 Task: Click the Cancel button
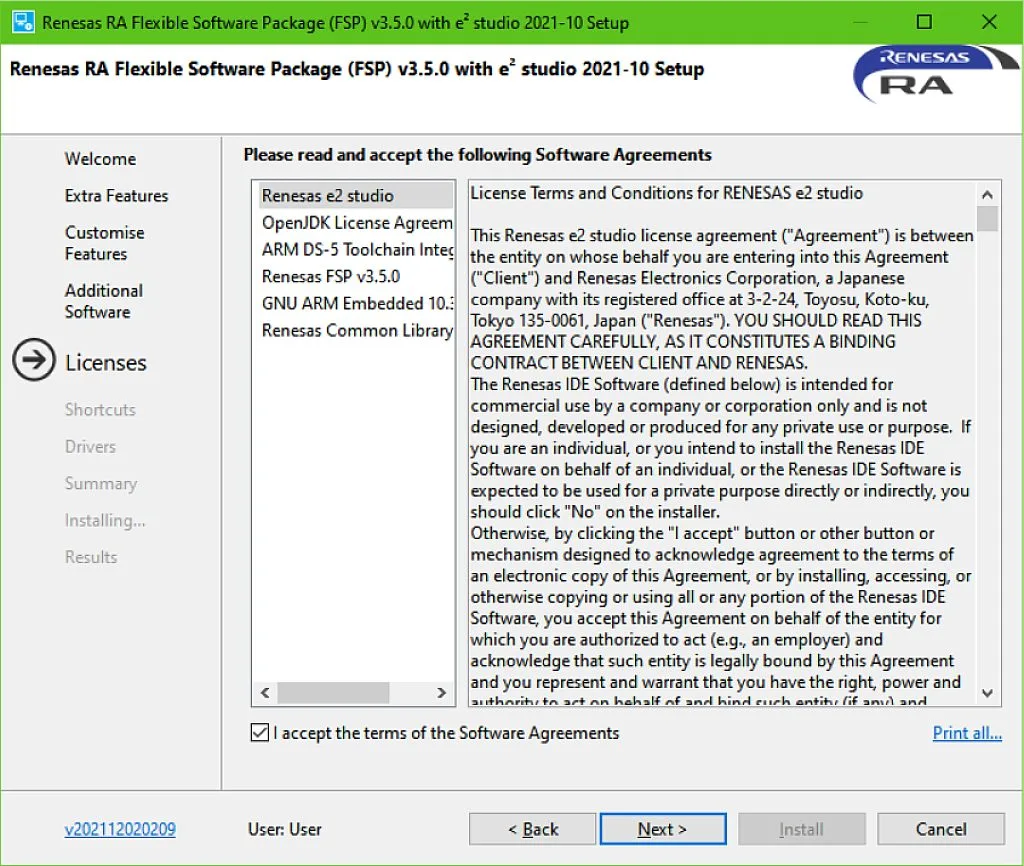(940, 829)
